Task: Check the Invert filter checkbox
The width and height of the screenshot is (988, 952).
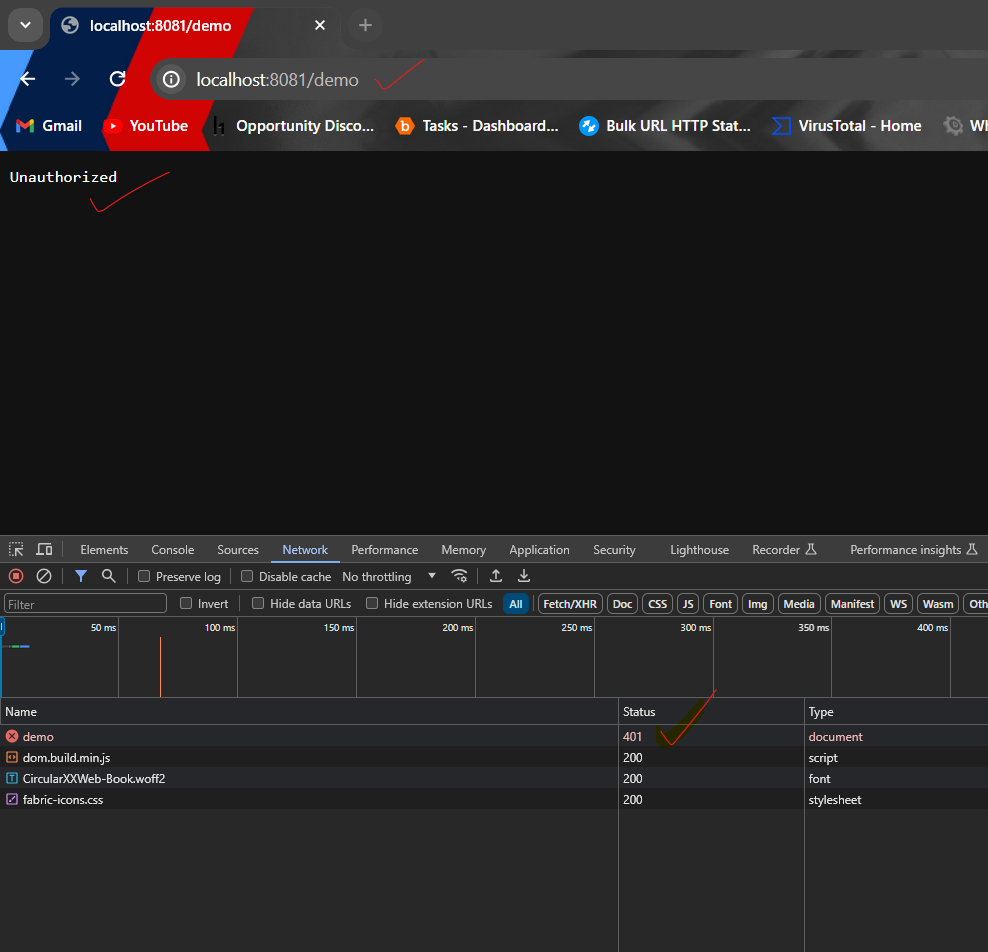Action: click(186, 604)
